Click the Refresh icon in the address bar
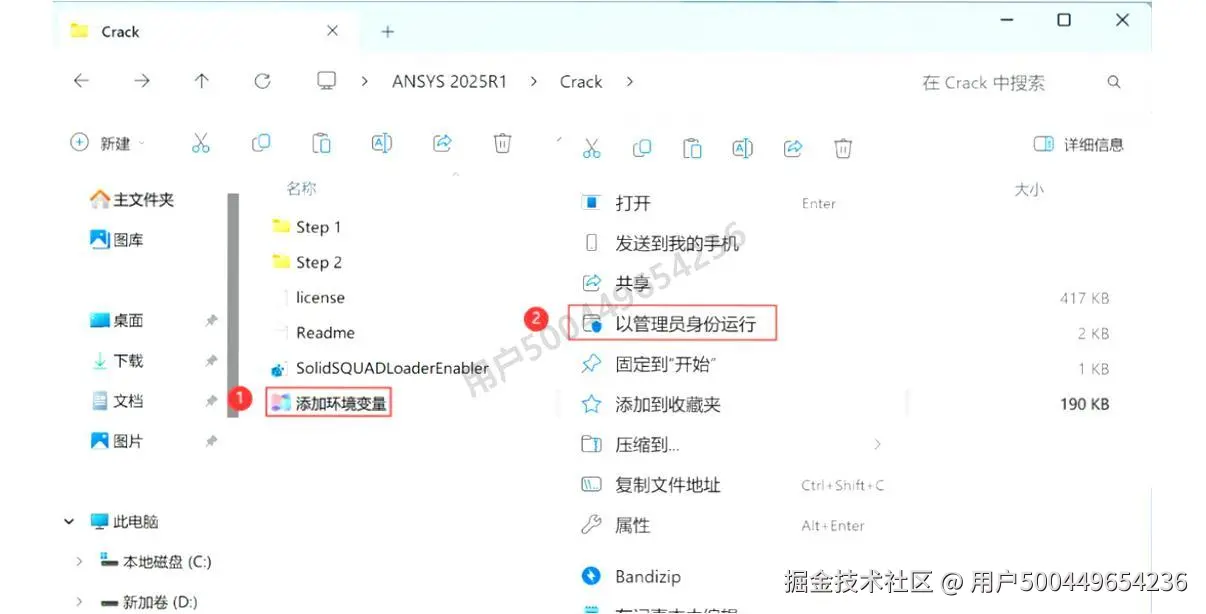The image size is (1206, 614). tap(262, 81)
